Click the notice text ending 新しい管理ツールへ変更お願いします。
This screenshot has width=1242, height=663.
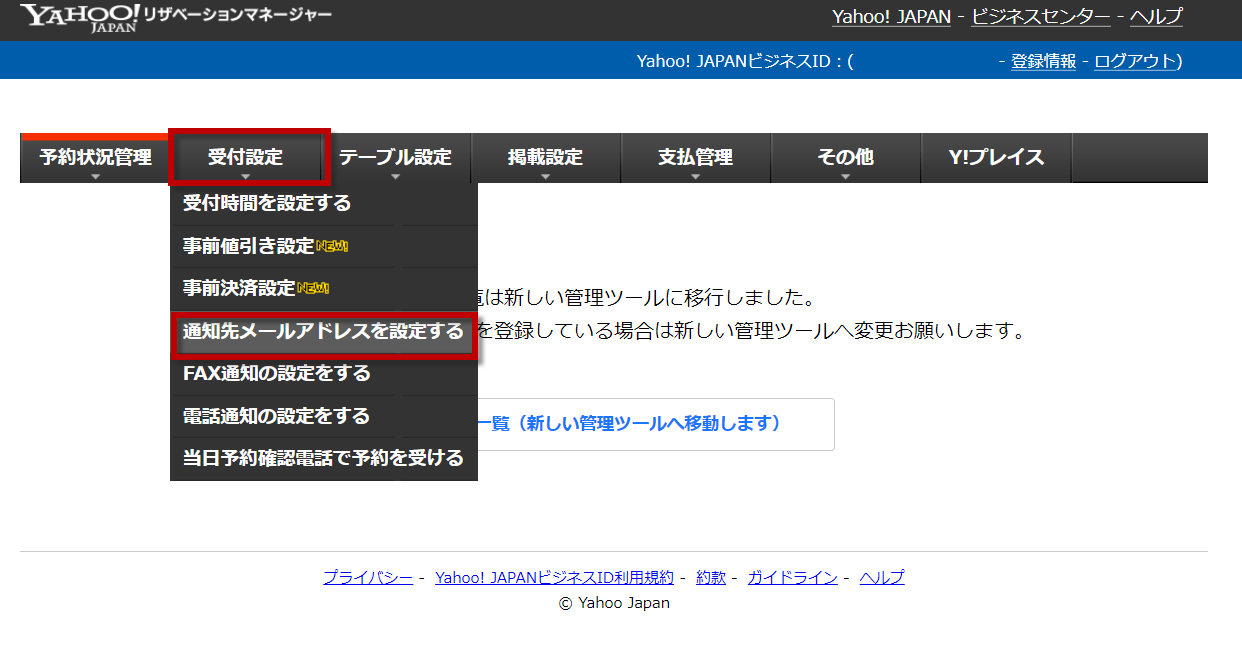(752, 331)
